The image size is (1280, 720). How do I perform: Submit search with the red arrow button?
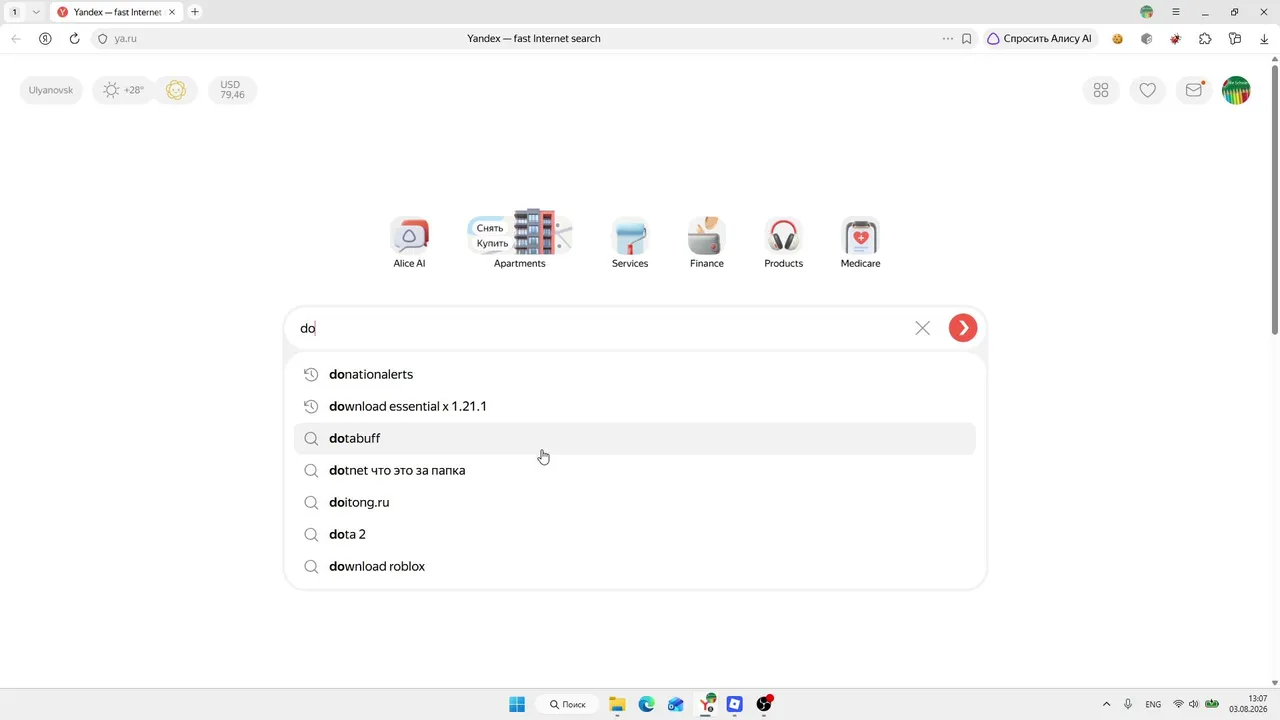pyautogui.click(x=963, y=328)
